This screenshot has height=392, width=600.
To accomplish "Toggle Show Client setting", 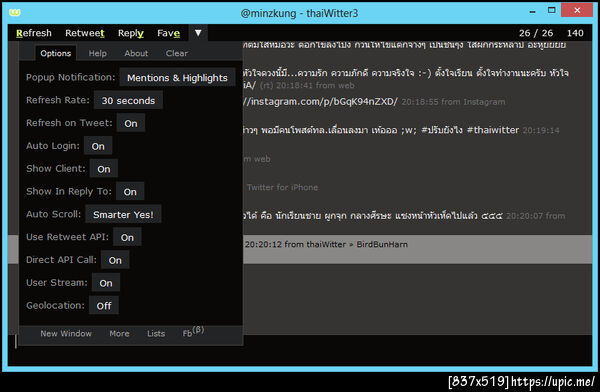I will click(x=104, y=169).
